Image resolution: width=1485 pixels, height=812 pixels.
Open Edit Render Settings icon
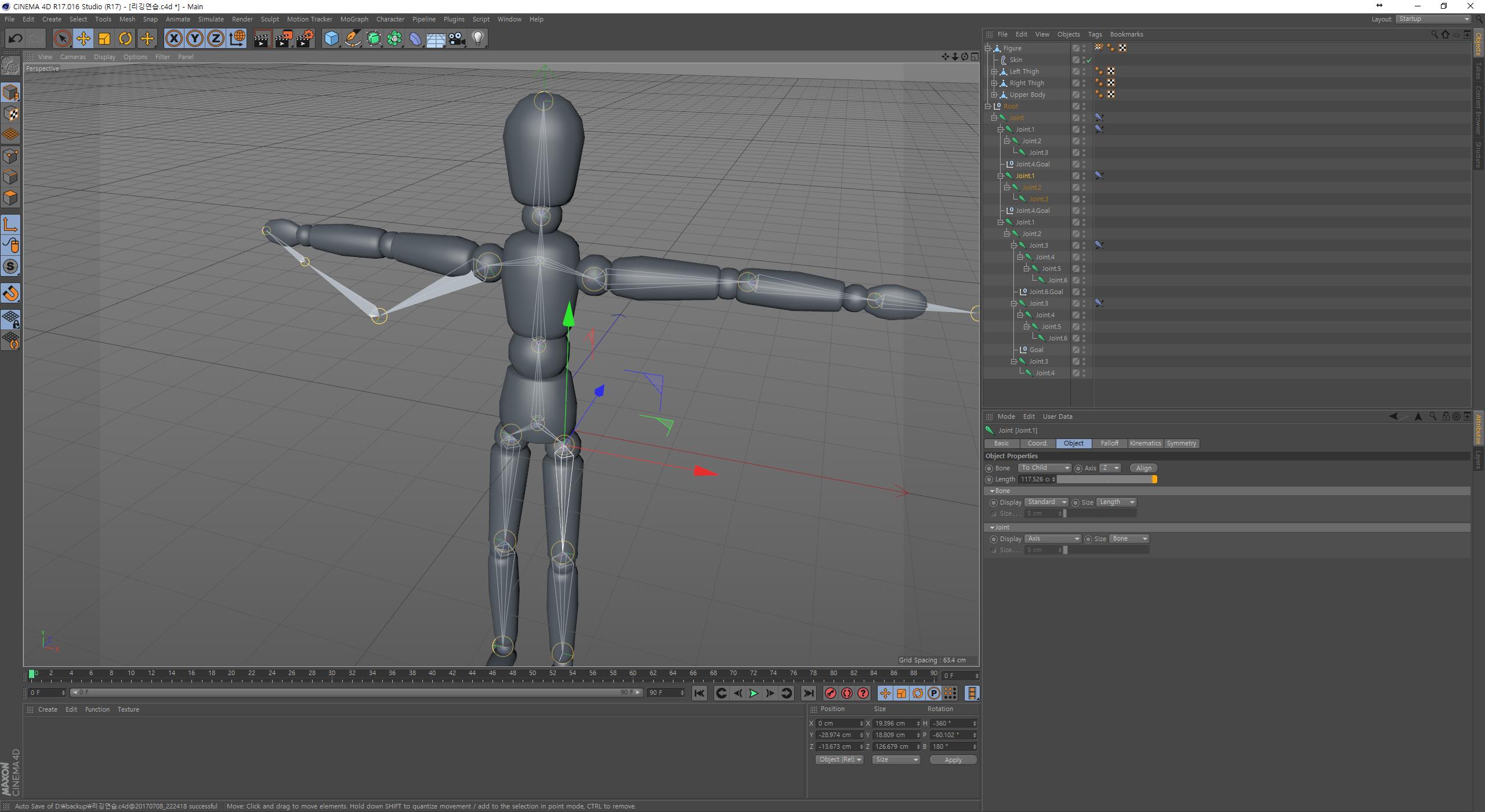click(x=305, y=39)
